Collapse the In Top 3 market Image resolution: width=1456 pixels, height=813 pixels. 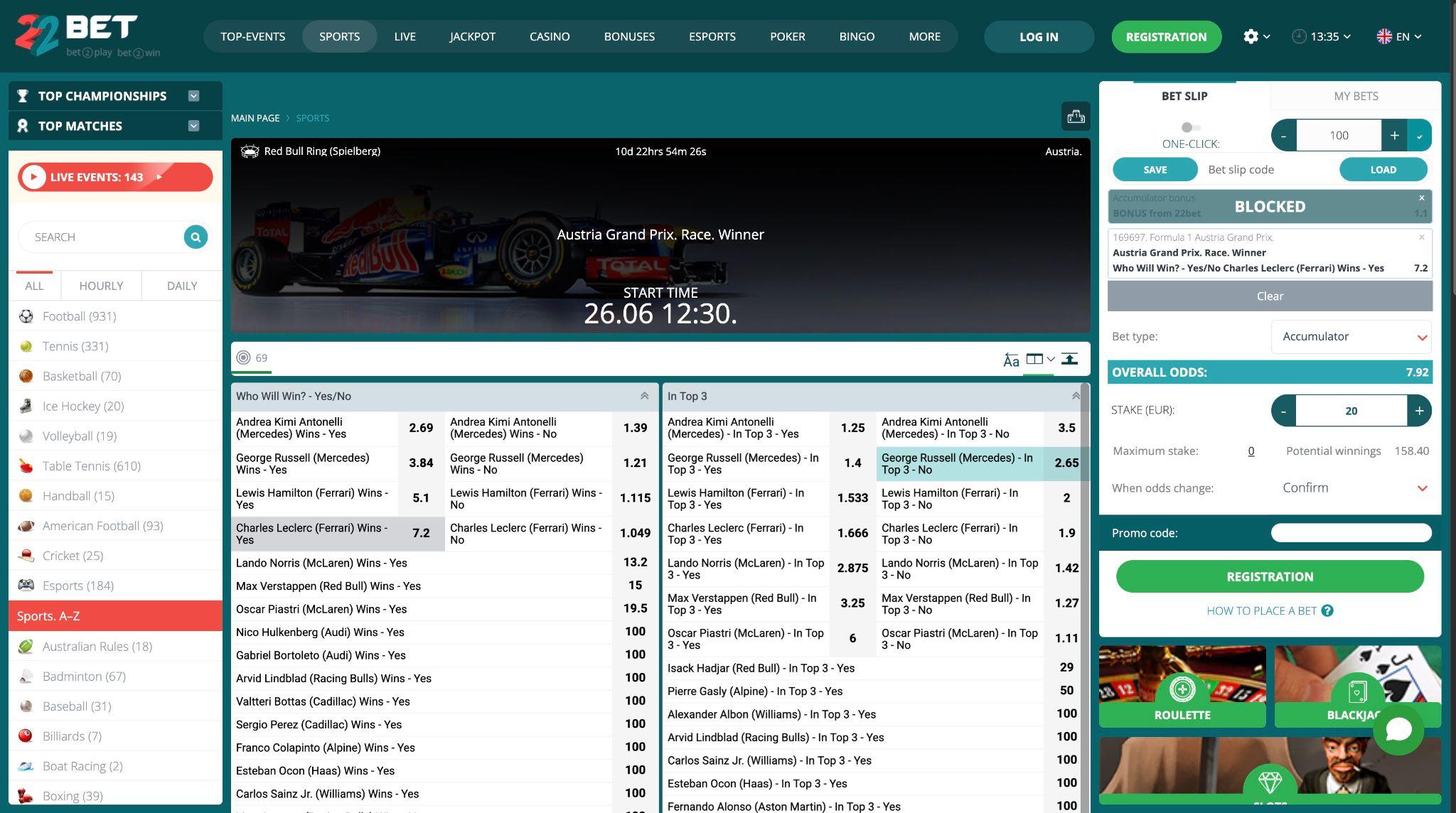click(1076, 396)
